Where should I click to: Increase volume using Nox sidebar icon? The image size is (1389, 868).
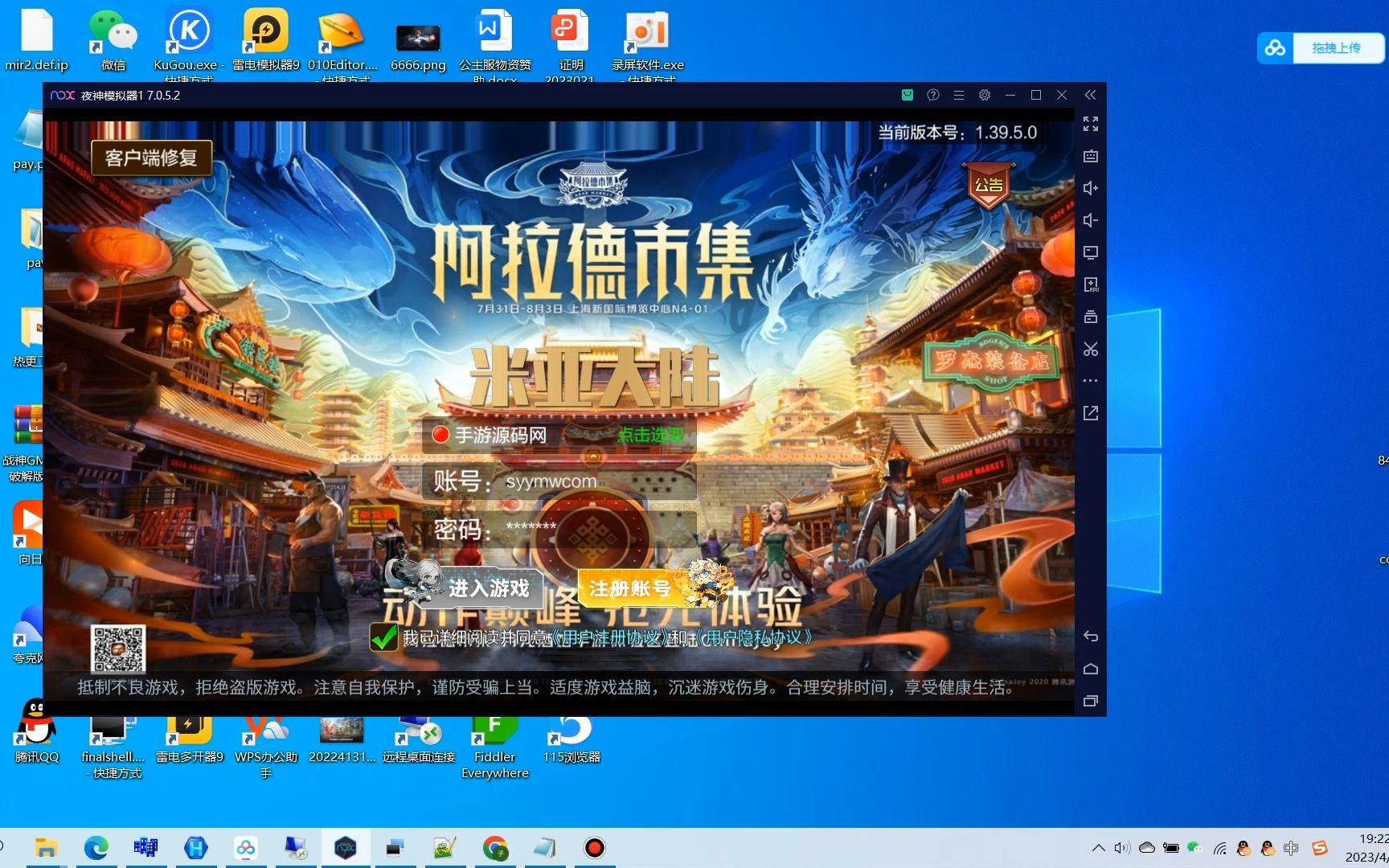[x=1090, y=188]
